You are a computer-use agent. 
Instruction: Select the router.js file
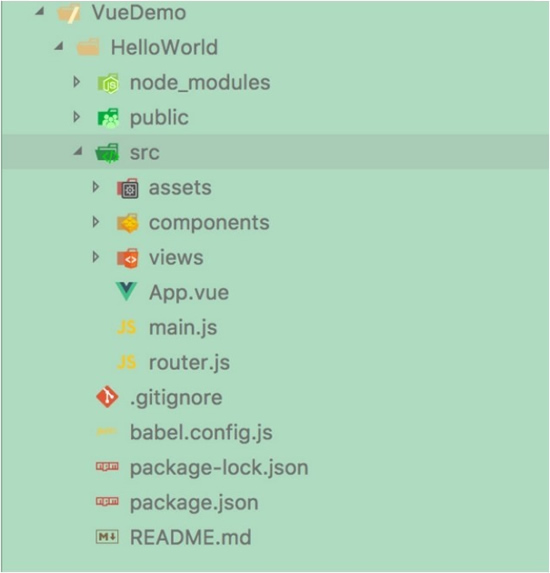click(x=189, y=363)
